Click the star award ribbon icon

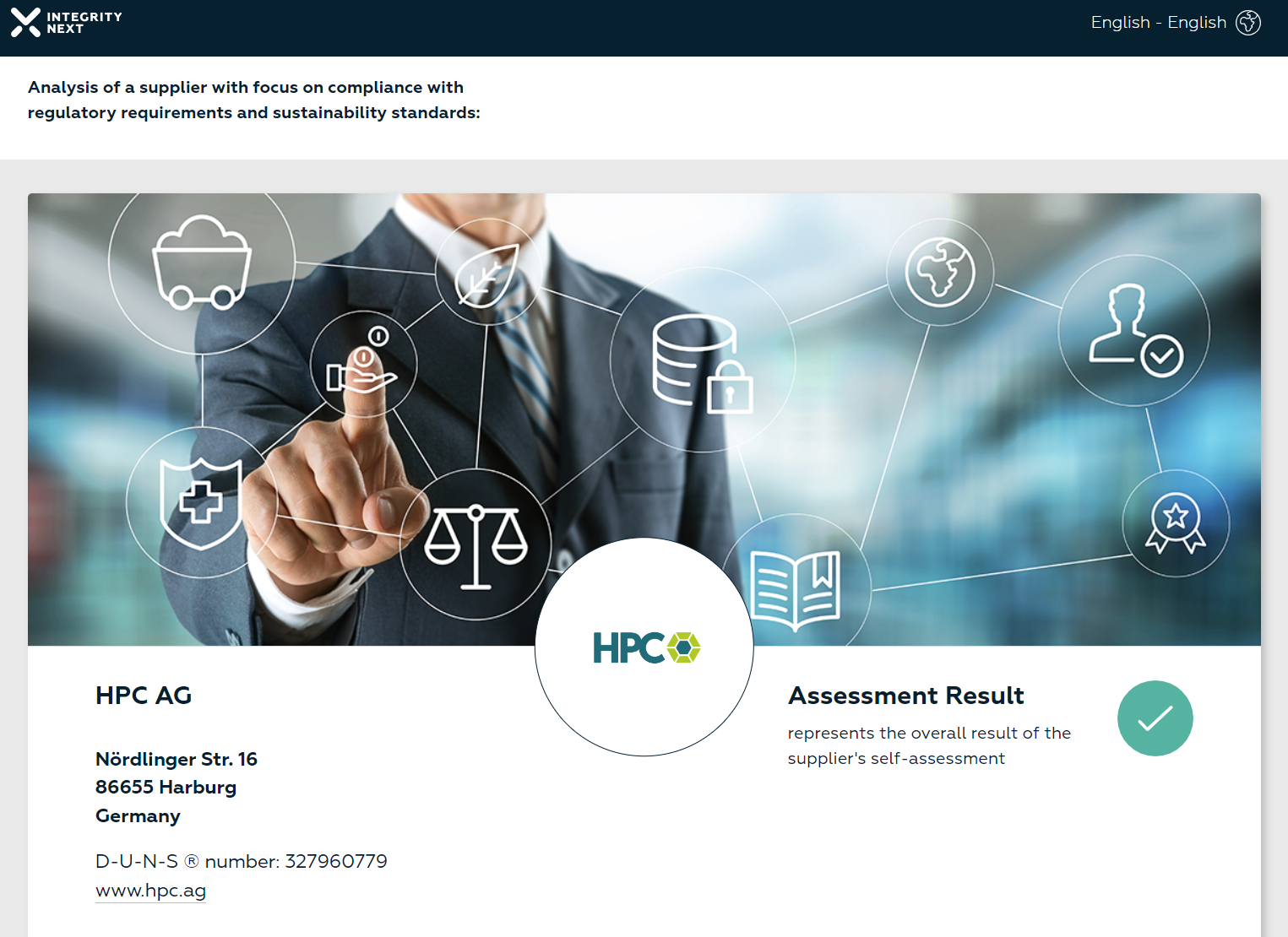tap(1175, 523)
